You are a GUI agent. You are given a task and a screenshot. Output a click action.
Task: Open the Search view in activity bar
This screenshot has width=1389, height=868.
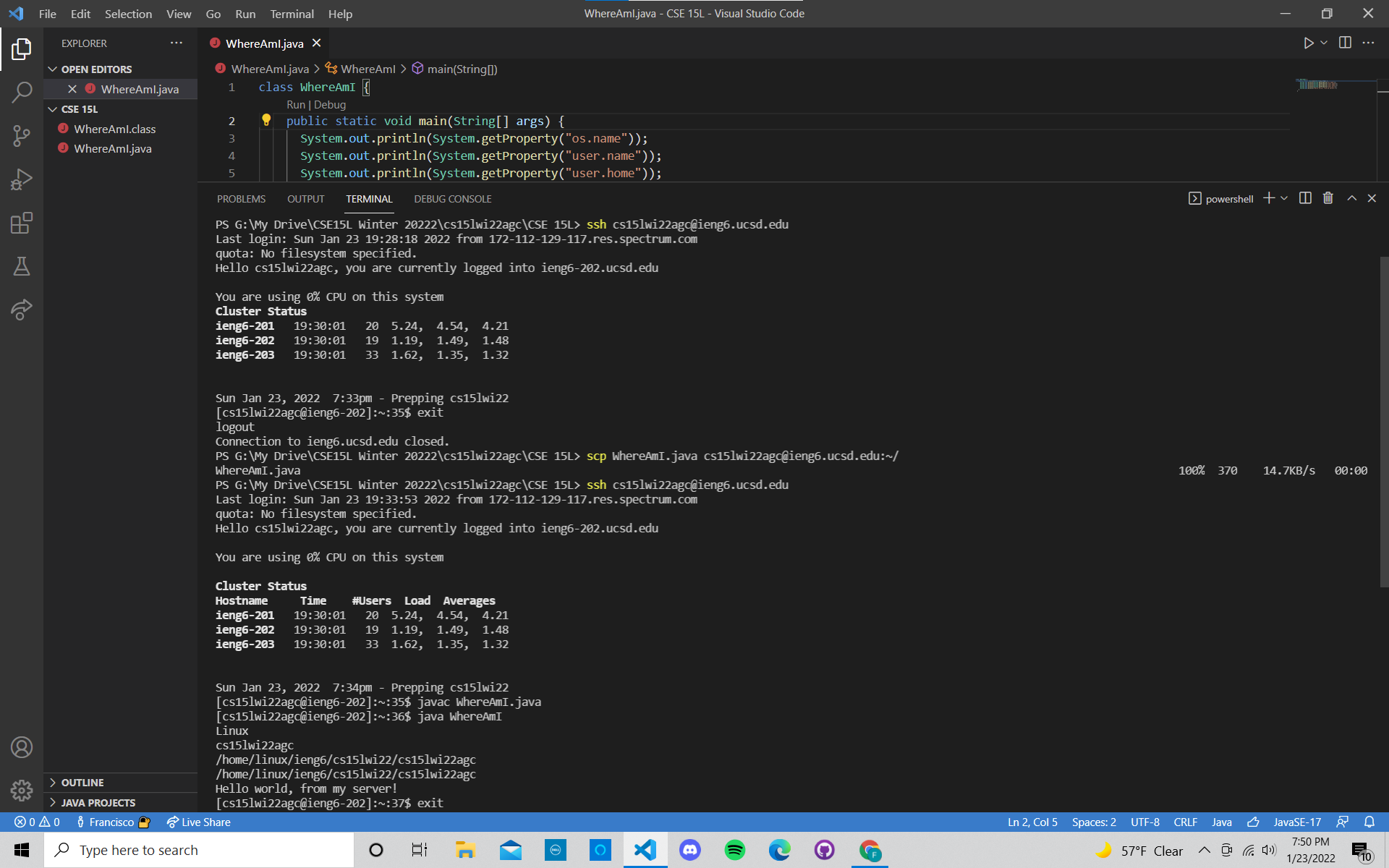(x=22, y=93)
